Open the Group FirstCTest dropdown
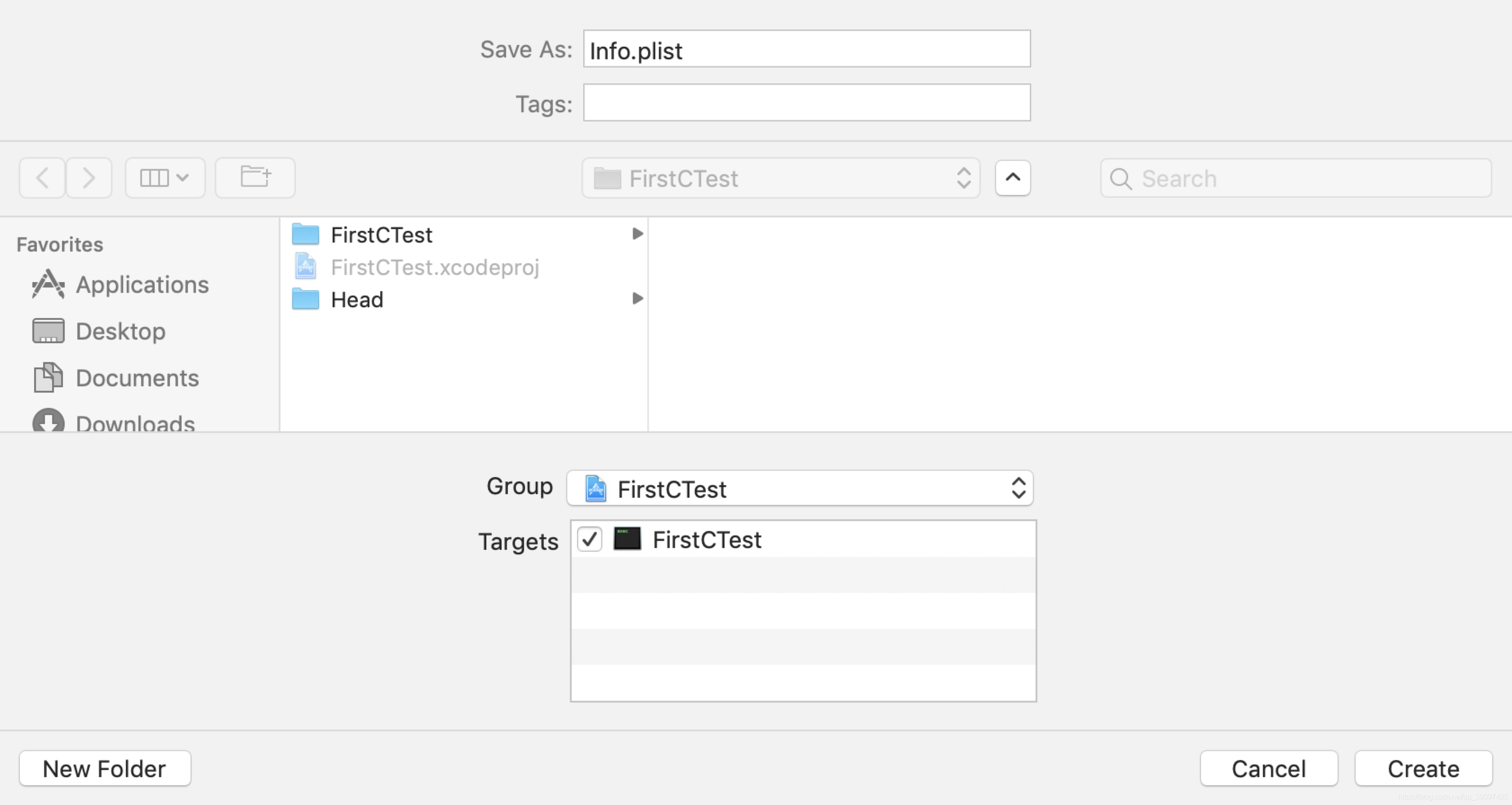This screenshot has width=1512, height=805. tap(800, 488)
